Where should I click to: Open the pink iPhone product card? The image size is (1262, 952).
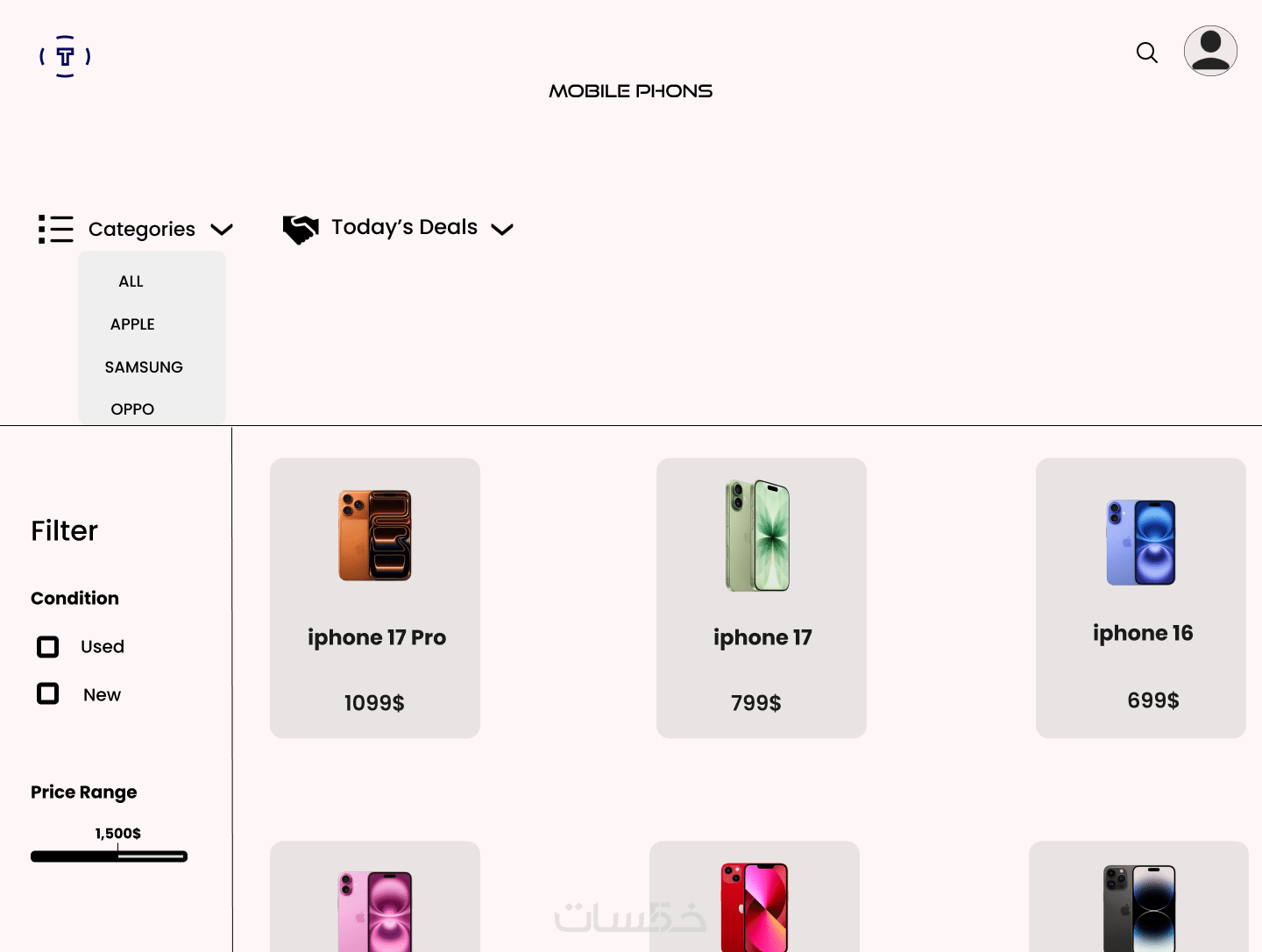(x=375, y=897)
